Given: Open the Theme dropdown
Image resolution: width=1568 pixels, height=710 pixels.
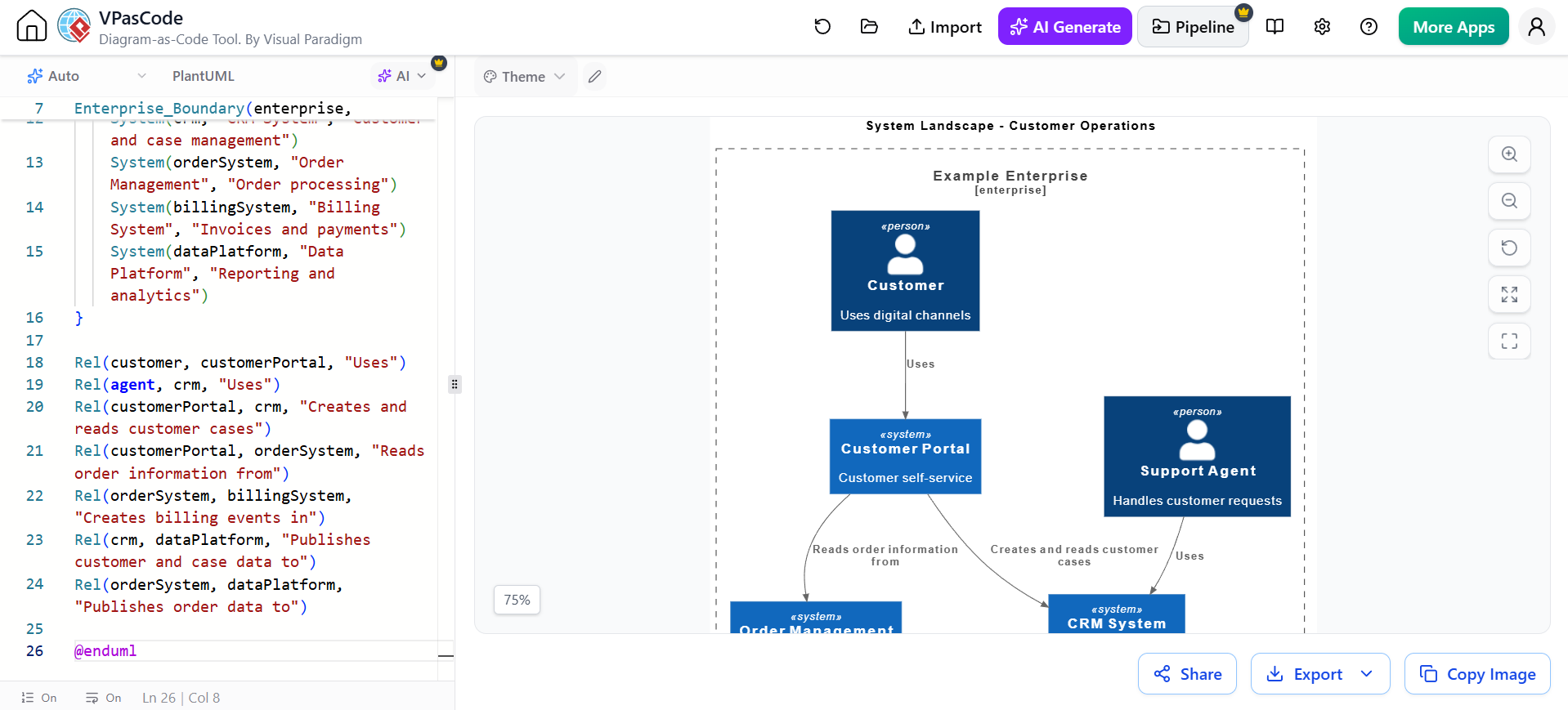Looking at the screenshot, I should click(x=525, y=77).
